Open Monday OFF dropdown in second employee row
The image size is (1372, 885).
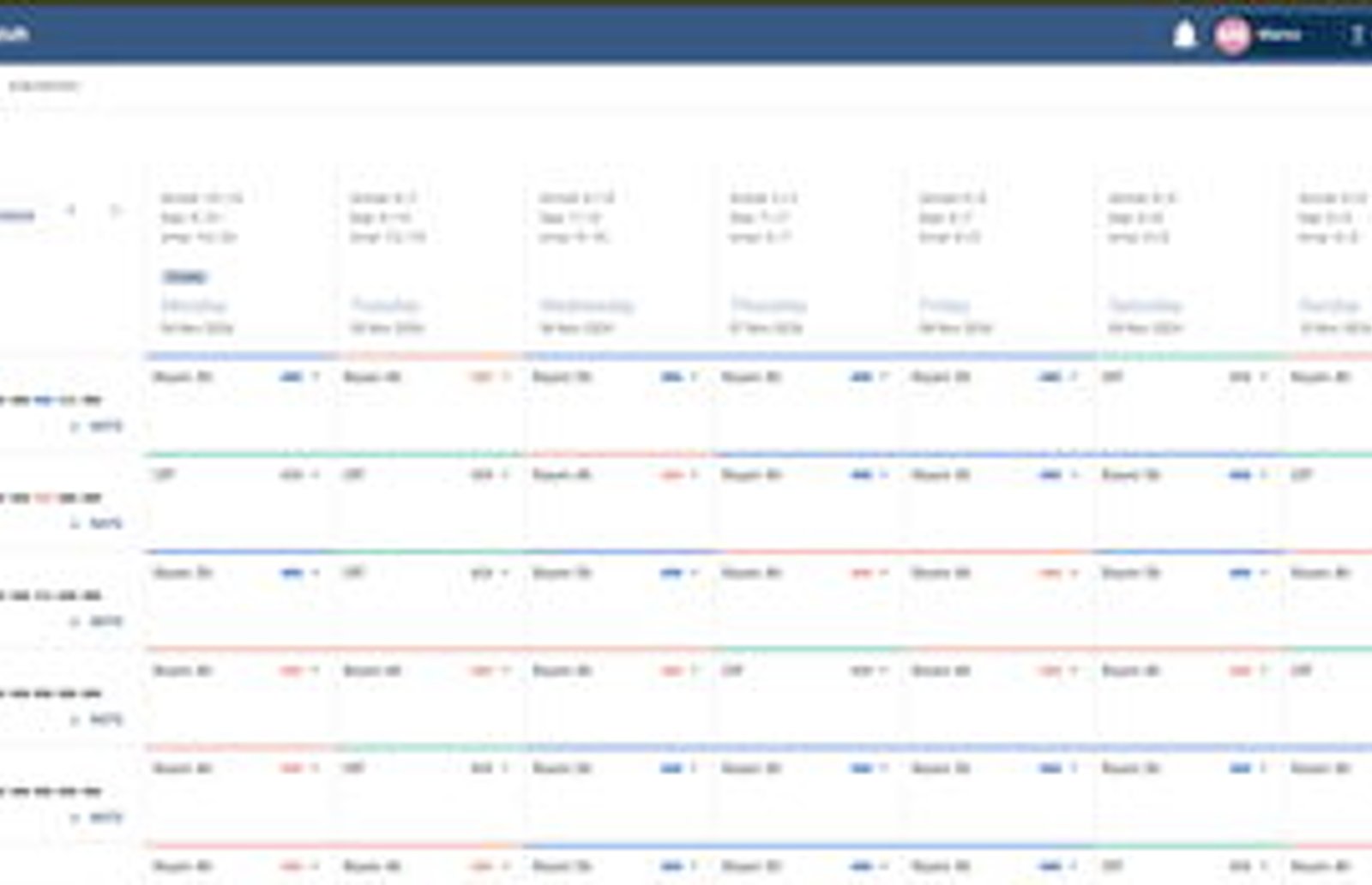tap(316, 474)
